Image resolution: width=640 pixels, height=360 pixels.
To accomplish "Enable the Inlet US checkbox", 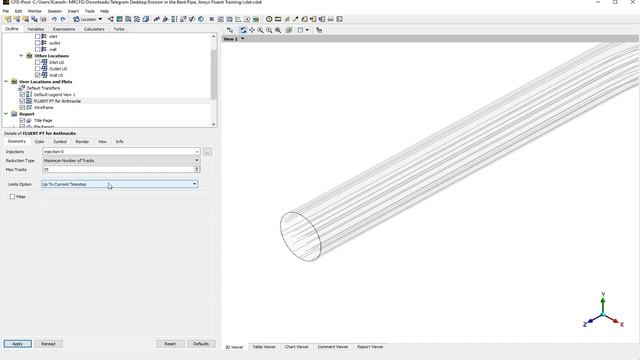I will pos(38,62).
